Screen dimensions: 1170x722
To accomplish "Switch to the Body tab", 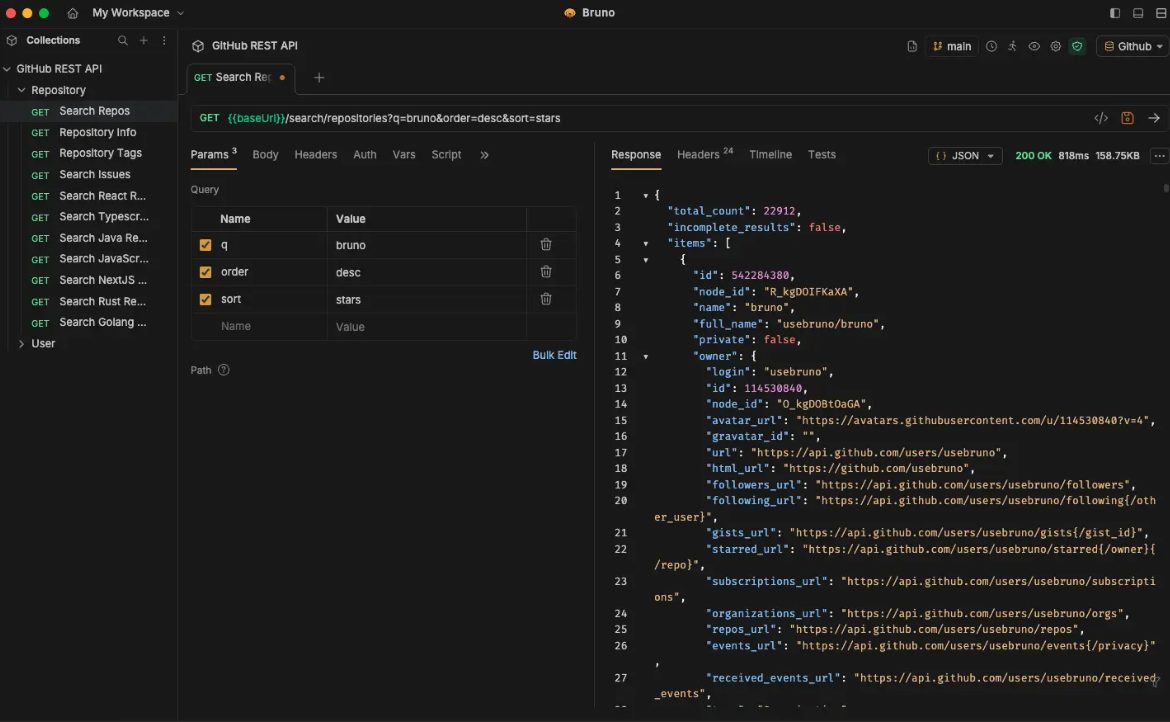I will click(x=265, y=155).
